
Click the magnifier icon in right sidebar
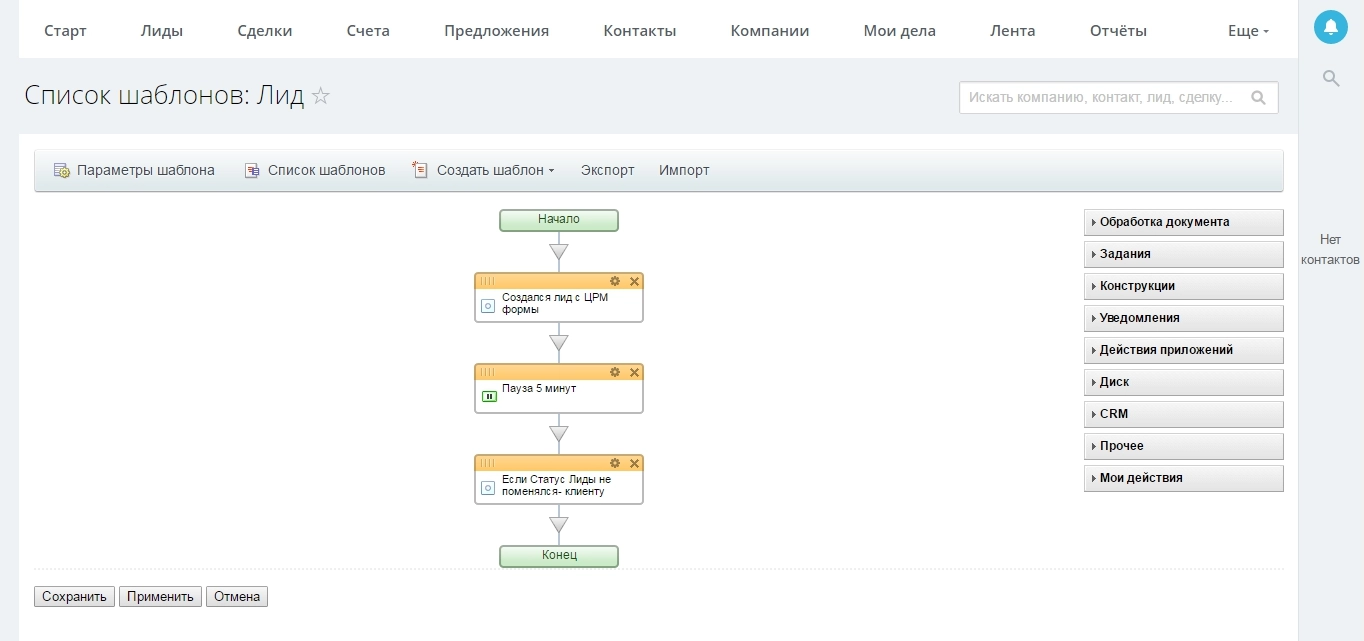[1330, 78]
